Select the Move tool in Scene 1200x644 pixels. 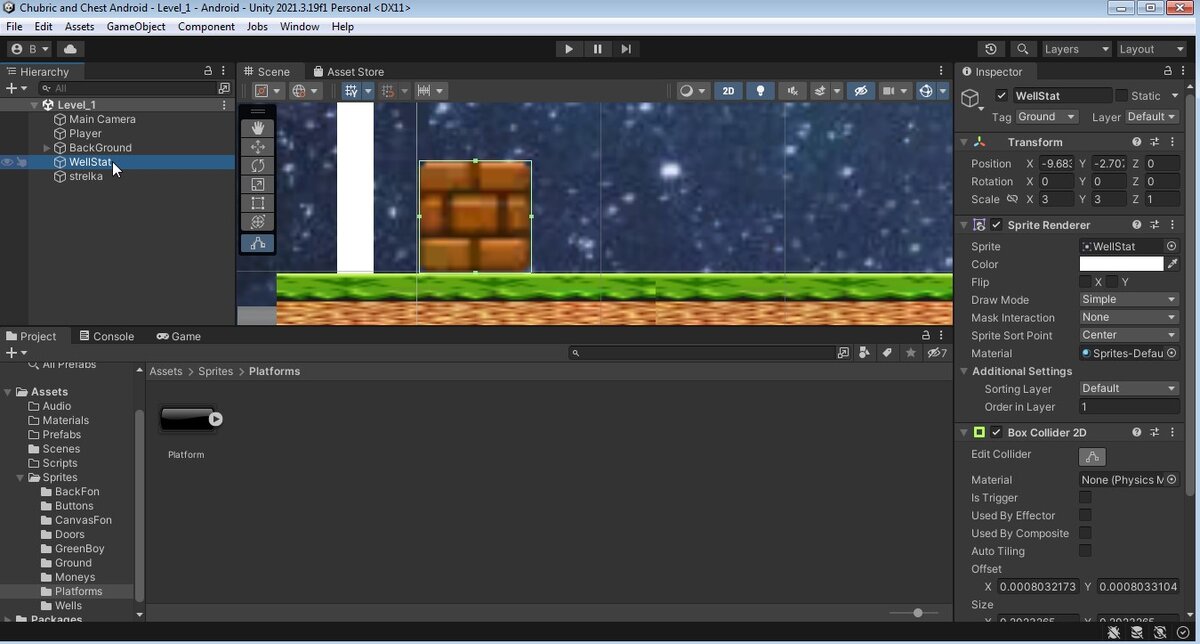pyautogui.click(x=257, y=147)
